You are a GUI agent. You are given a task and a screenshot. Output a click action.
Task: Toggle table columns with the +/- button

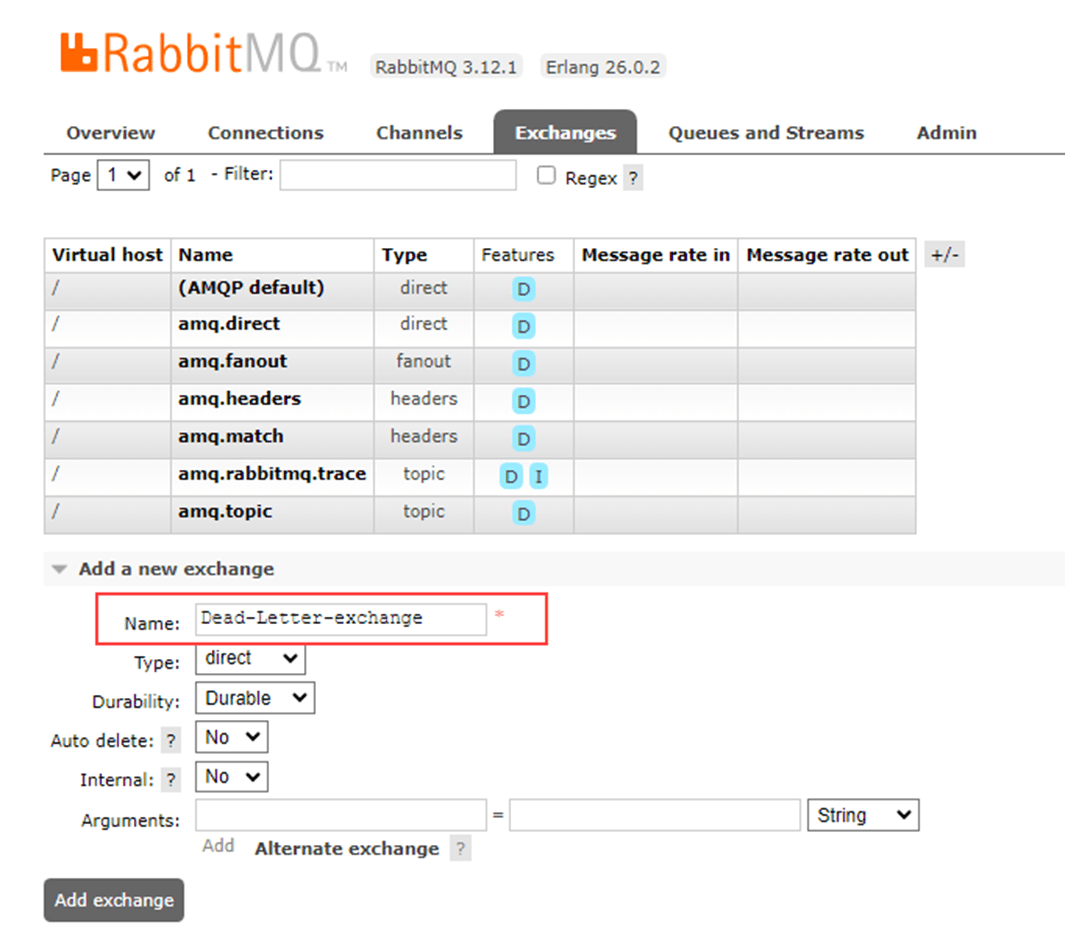click(x=945, y=255)
